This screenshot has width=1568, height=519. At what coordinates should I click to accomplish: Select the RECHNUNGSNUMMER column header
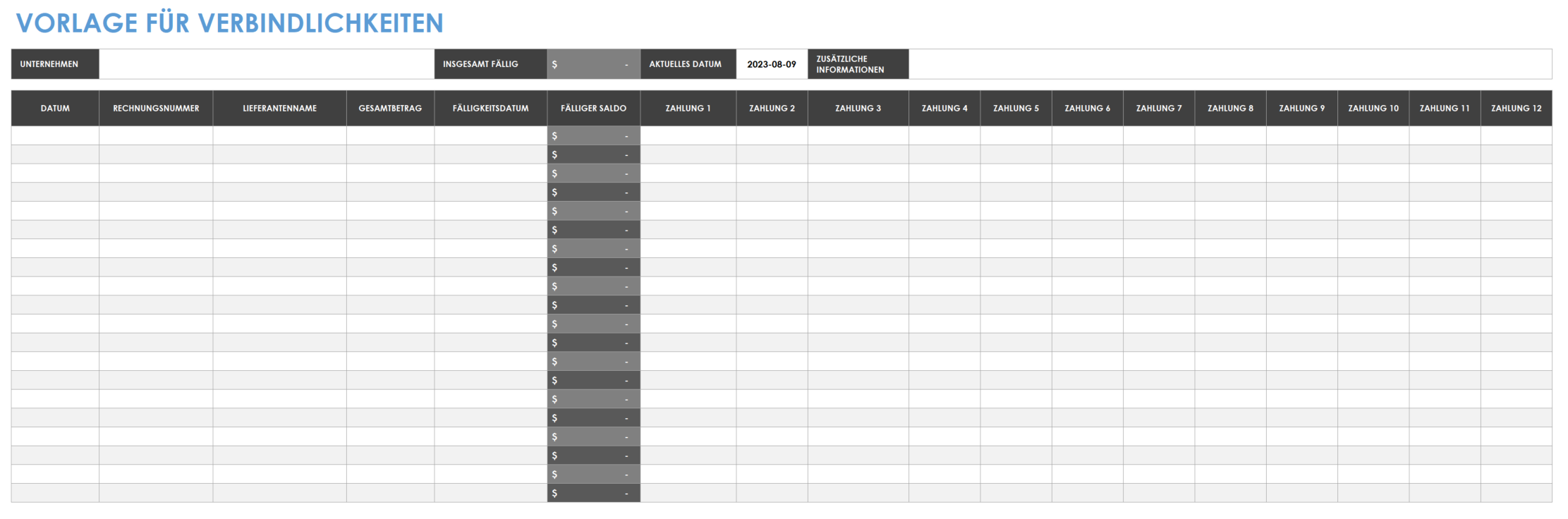click(156, 109)
